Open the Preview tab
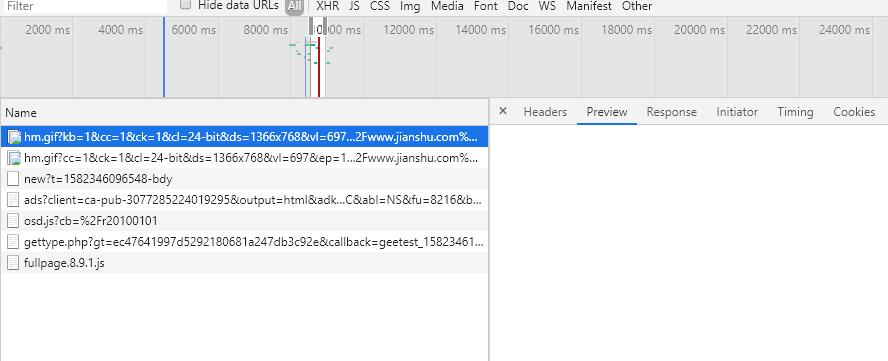This screenshot has height=361, width=888. coord(607,112)
